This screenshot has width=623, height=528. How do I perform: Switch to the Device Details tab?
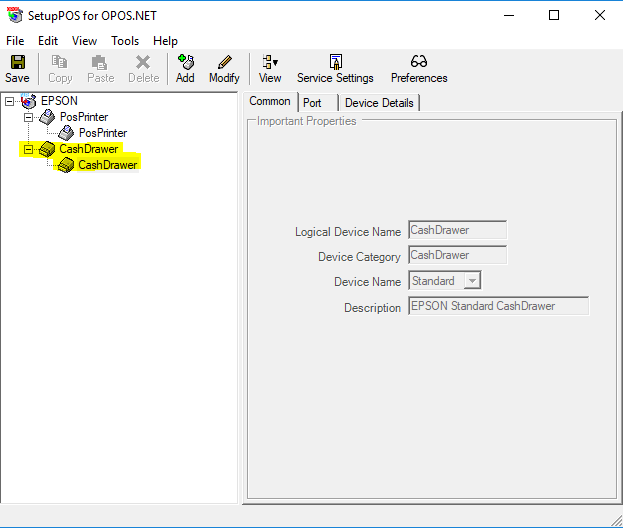(379, 103)
